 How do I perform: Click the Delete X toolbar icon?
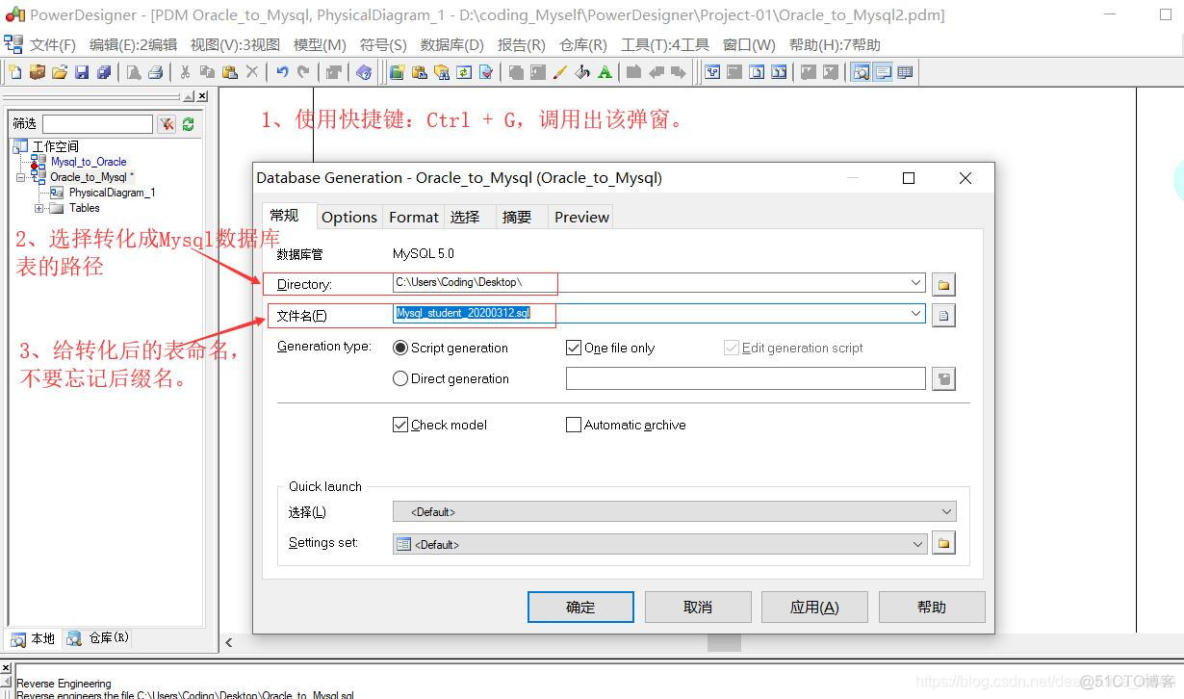251,72
